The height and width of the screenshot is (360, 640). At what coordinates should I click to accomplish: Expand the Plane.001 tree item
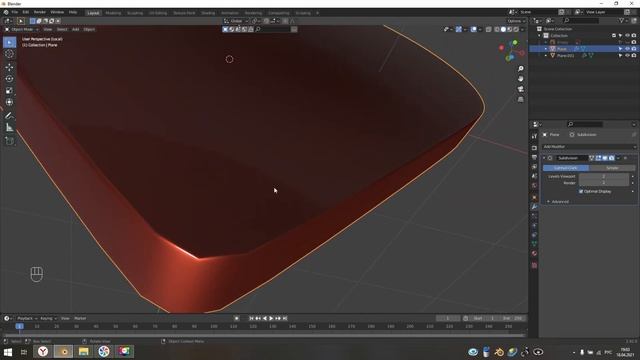click(546, 55)
